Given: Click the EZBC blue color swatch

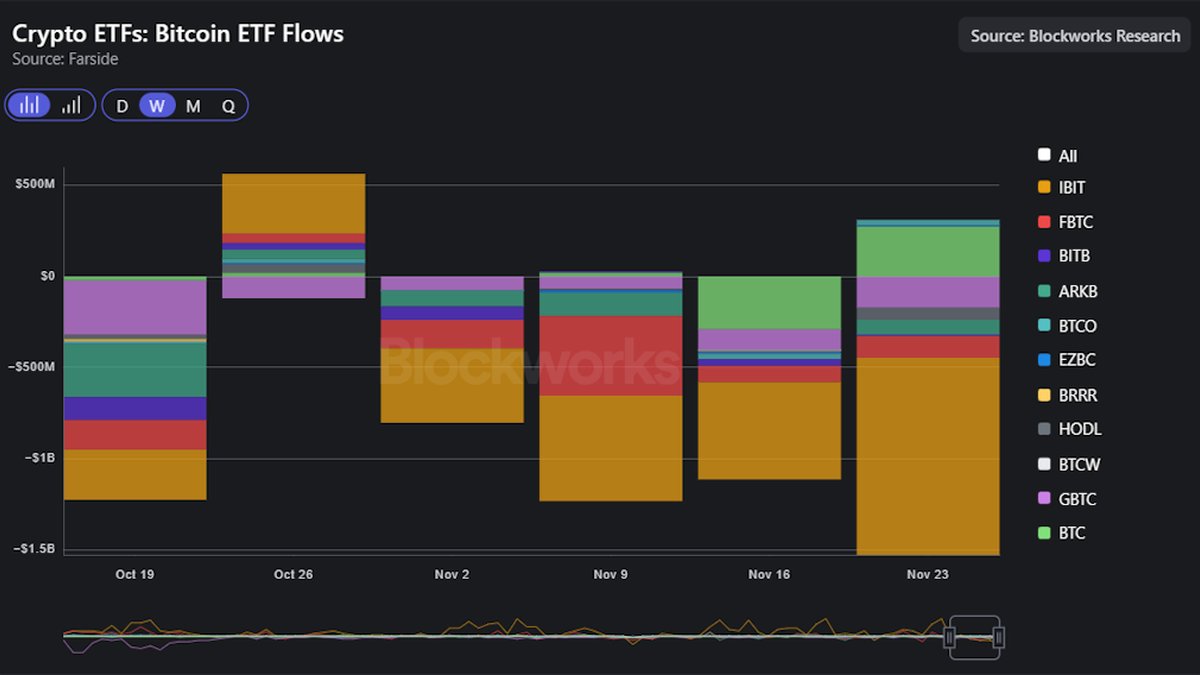Looking at the screenshot, I should coord(1043,359).
